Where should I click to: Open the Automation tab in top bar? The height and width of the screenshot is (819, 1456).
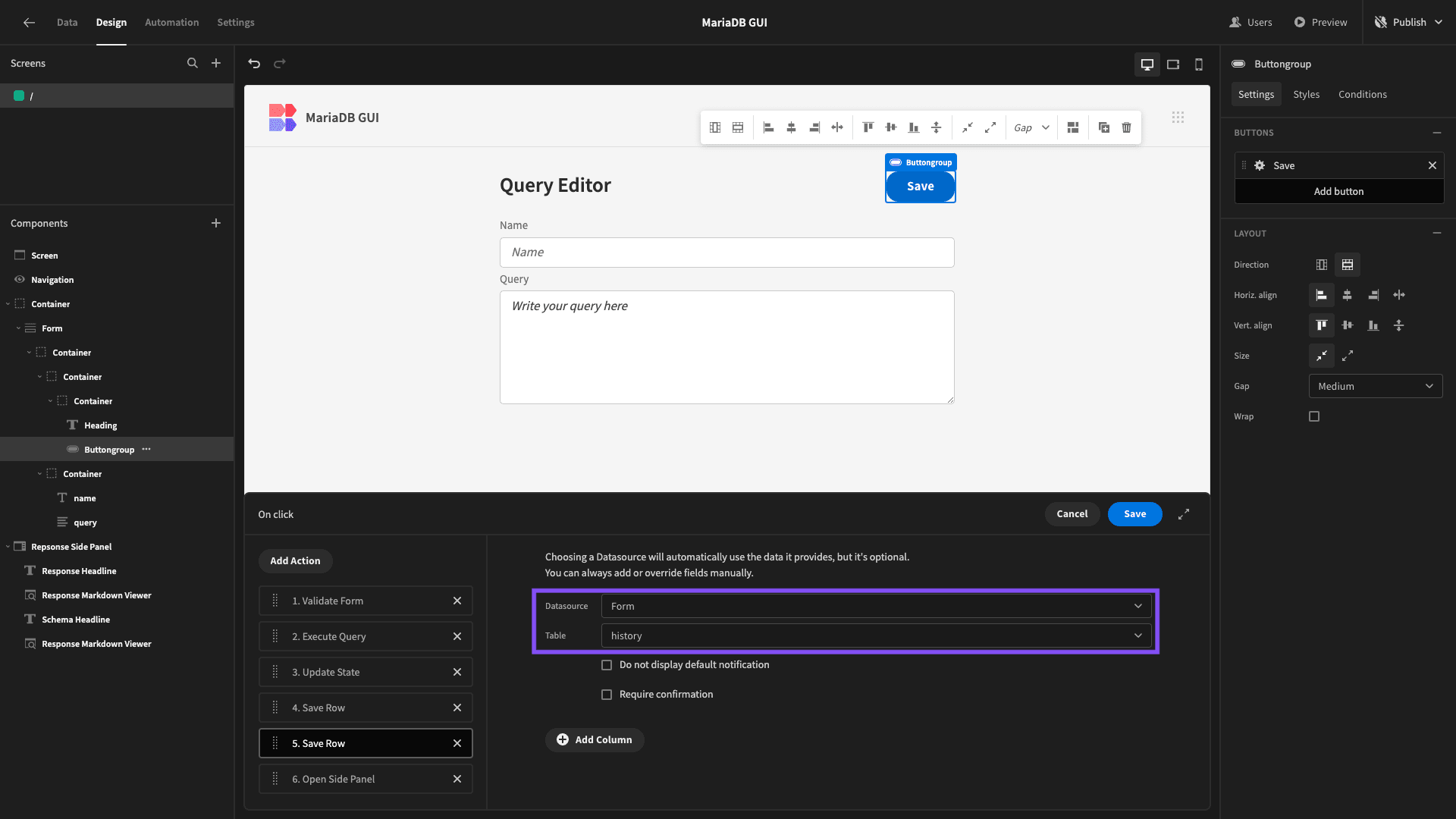(x=171, y=22)
